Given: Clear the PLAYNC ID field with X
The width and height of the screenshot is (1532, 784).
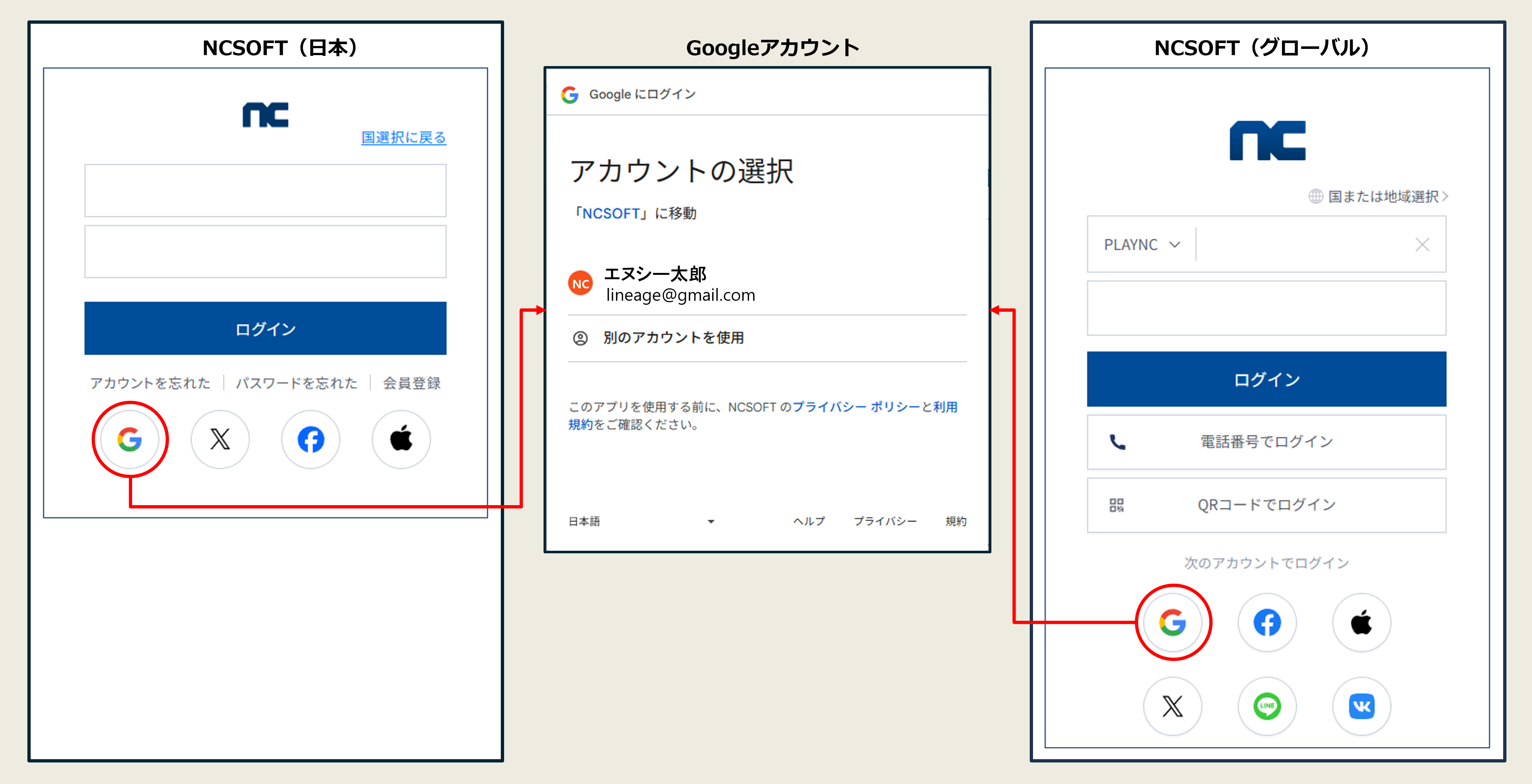Looking at the screenshot, I should [1422, 245].
